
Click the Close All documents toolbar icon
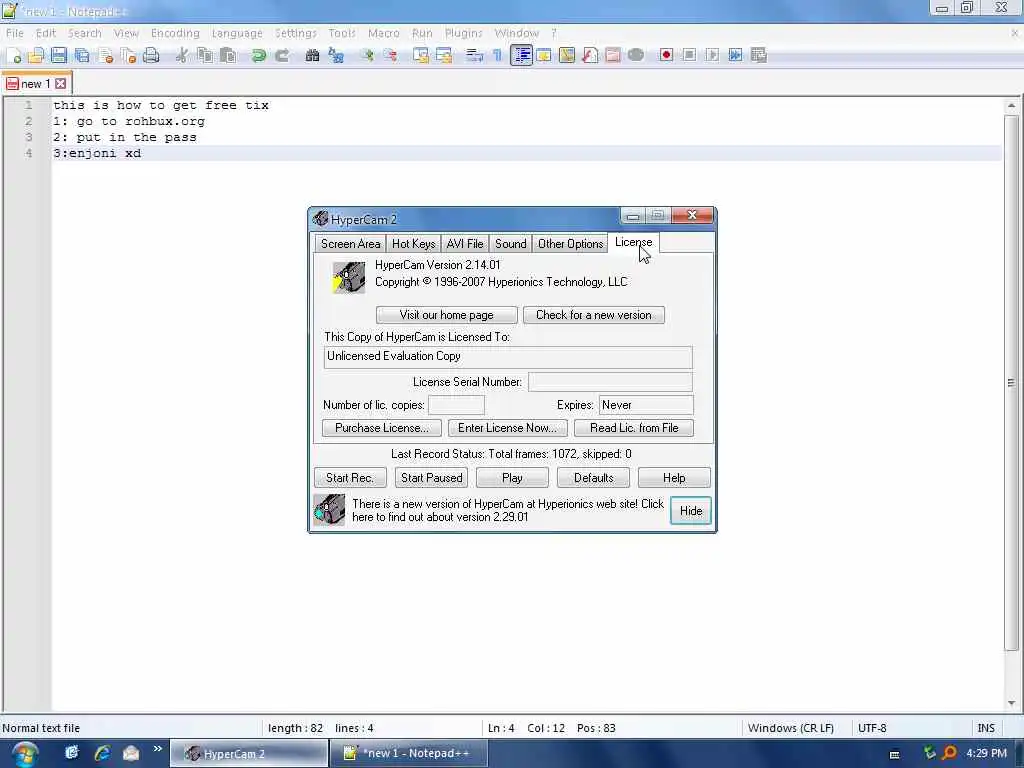click(x=129, y=56)
